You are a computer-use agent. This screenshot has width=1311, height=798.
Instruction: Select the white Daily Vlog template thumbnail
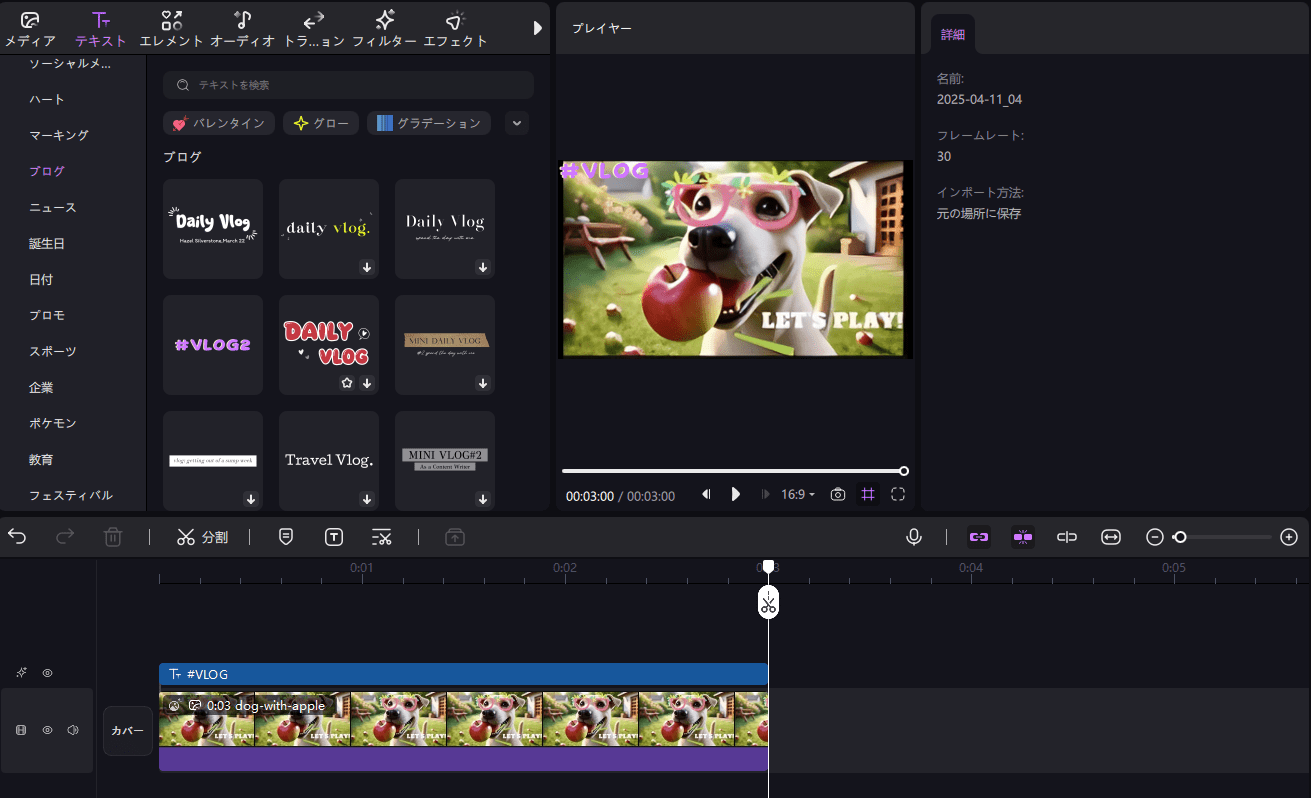point(213,229)
